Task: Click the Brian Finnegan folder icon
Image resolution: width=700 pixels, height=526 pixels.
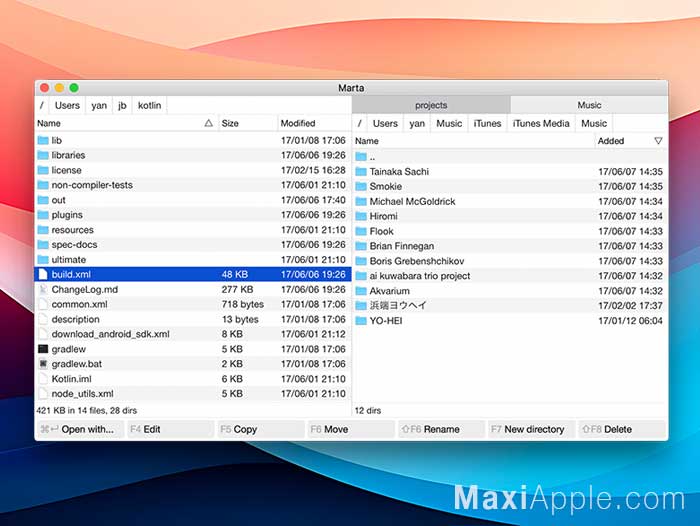Action: tap(361, 246)
